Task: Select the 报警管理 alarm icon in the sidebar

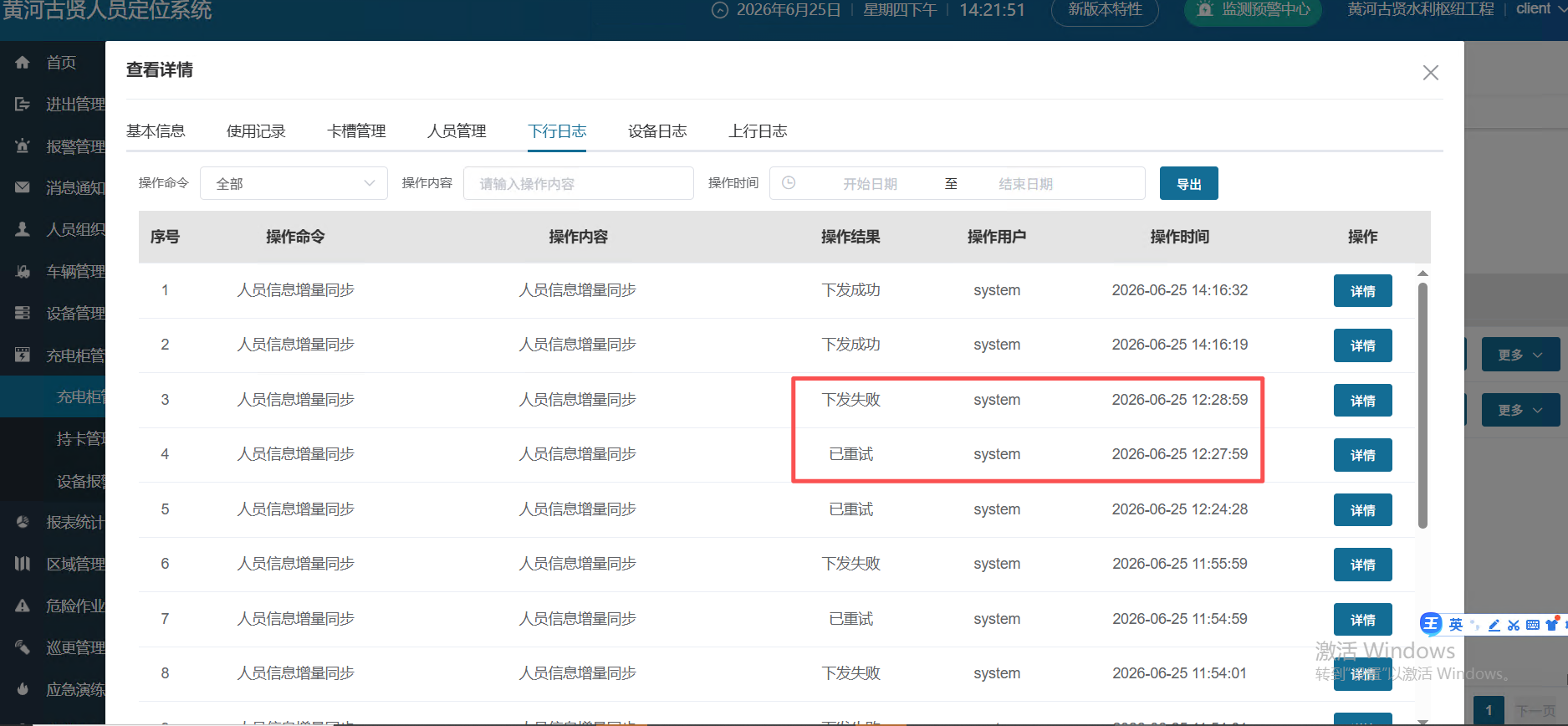Action: coord(23,146)
